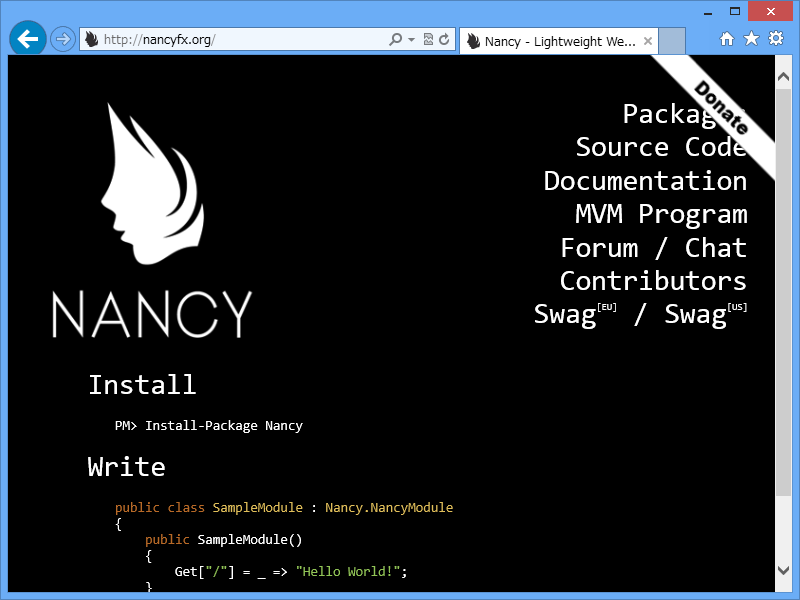Open the Chat link
Image resolution: width=800 pixels, height=600 pixels.
[x=716, y=247]
